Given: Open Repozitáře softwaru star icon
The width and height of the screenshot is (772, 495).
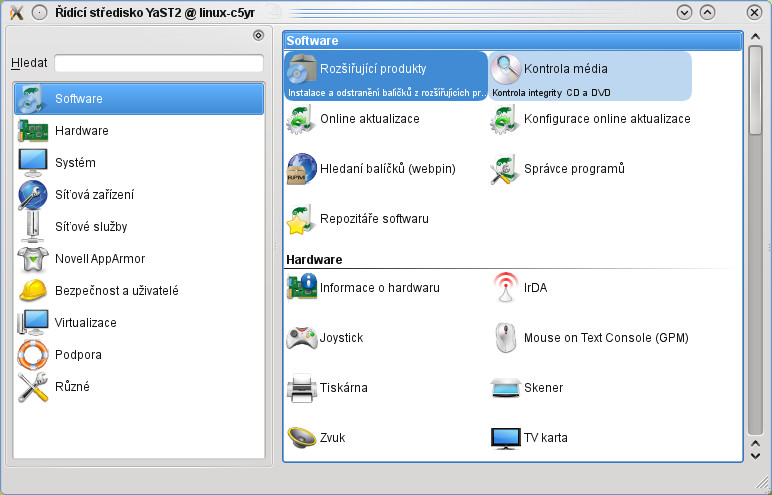Looking at the screenshot, I should click(302, 219).
